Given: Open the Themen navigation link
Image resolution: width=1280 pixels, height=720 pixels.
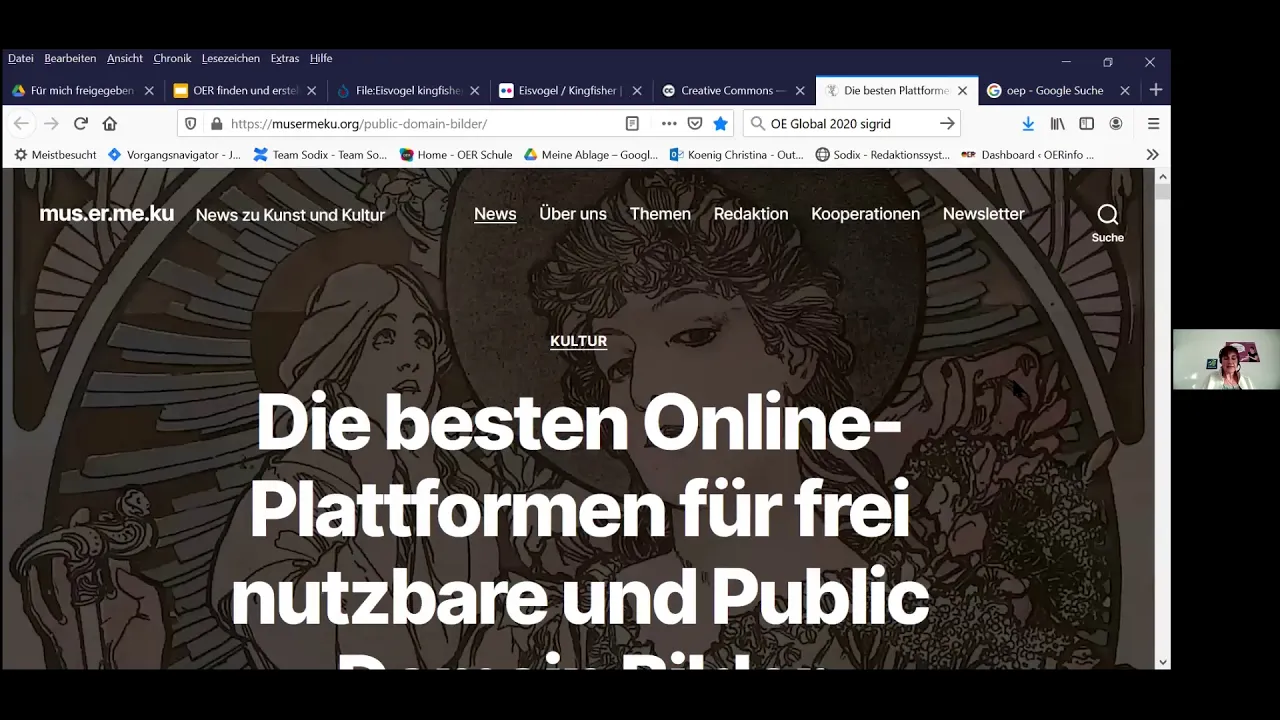Looking at the screenshot, I should (x=660, y=214).
